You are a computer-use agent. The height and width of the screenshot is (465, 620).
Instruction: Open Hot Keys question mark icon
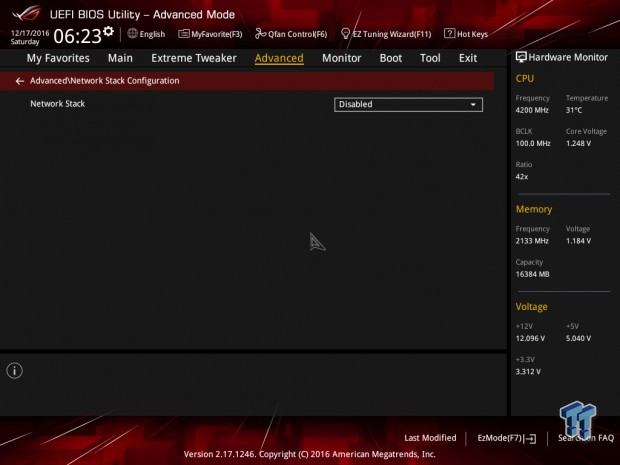click(449, 34)
